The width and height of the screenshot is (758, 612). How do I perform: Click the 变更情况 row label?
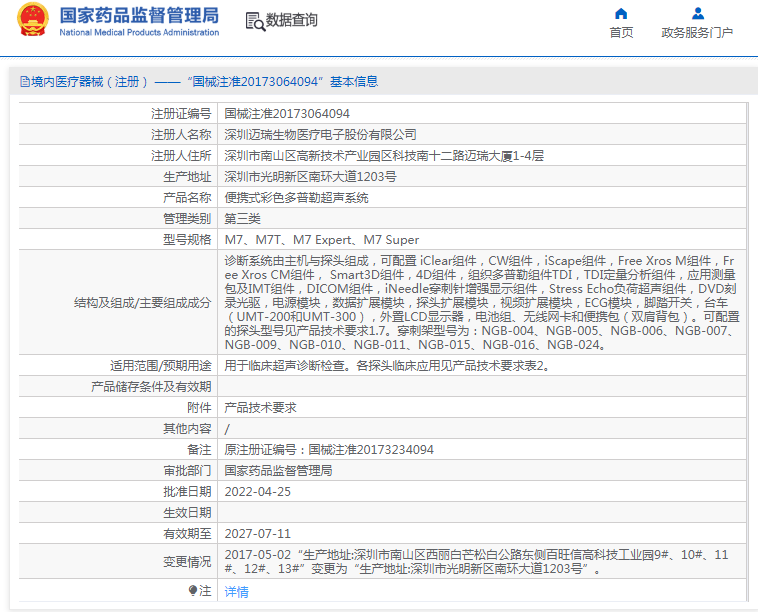coord(187,561)
